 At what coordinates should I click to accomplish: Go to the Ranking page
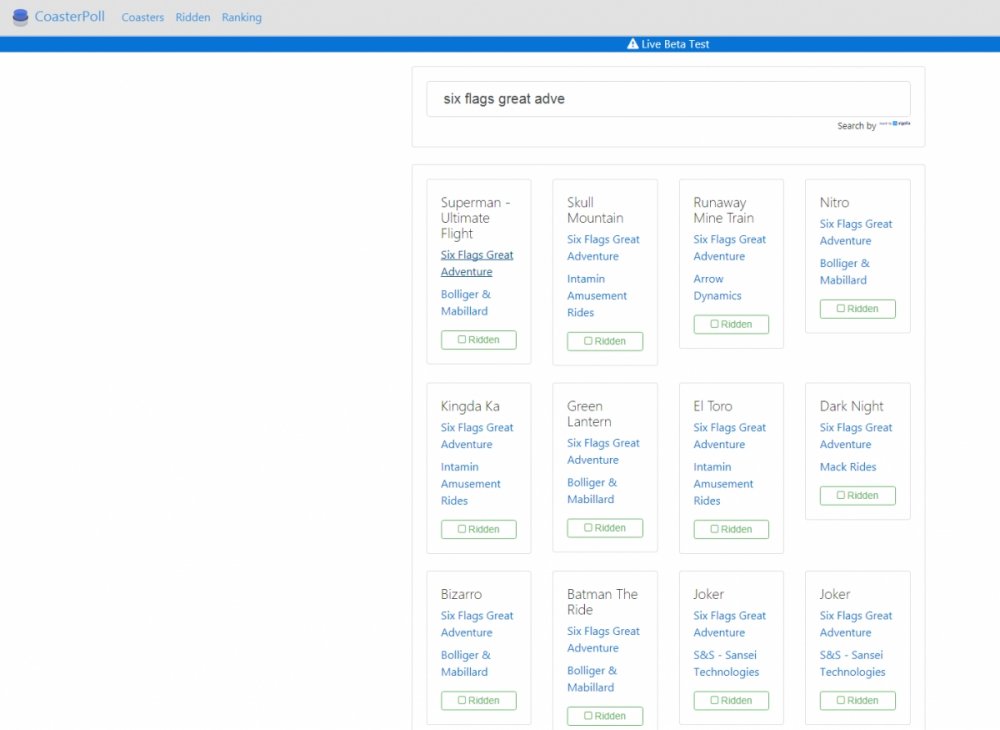point(242,17)
